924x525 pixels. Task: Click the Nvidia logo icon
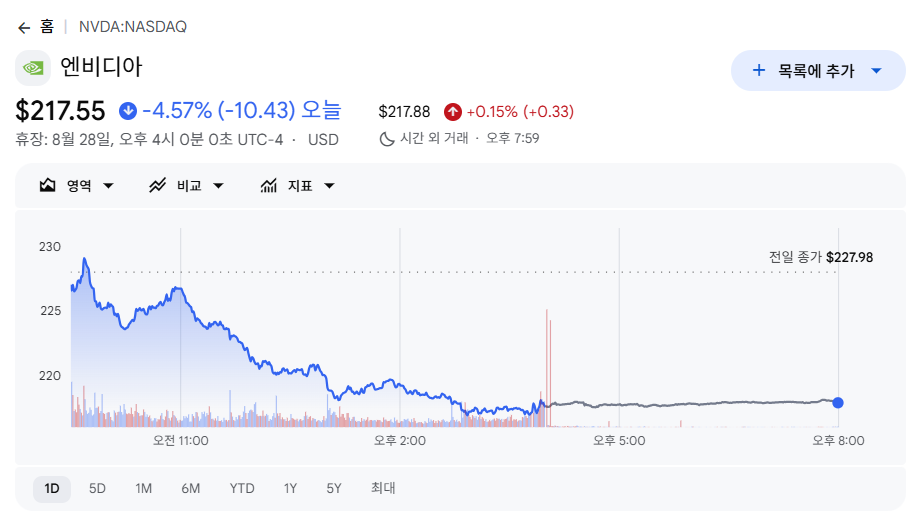[33, 68]
